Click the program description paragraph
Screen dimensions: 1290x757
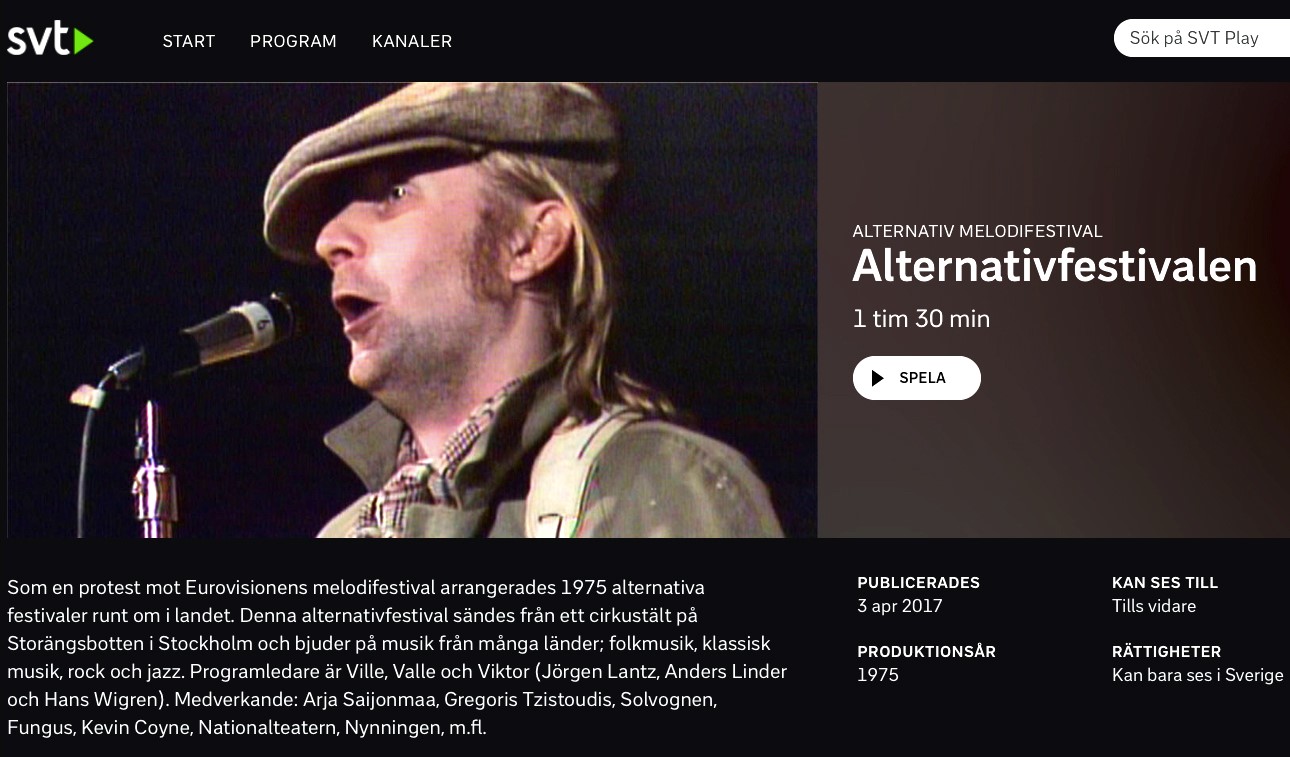coord(397,657)
